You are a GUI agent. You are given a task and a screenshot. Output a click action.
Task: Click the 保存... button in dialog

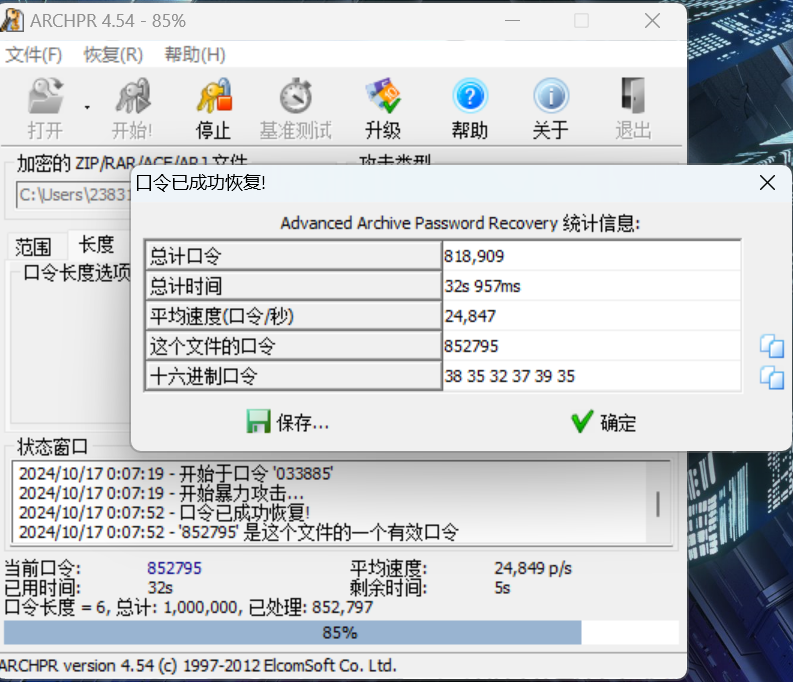[287, 422]
